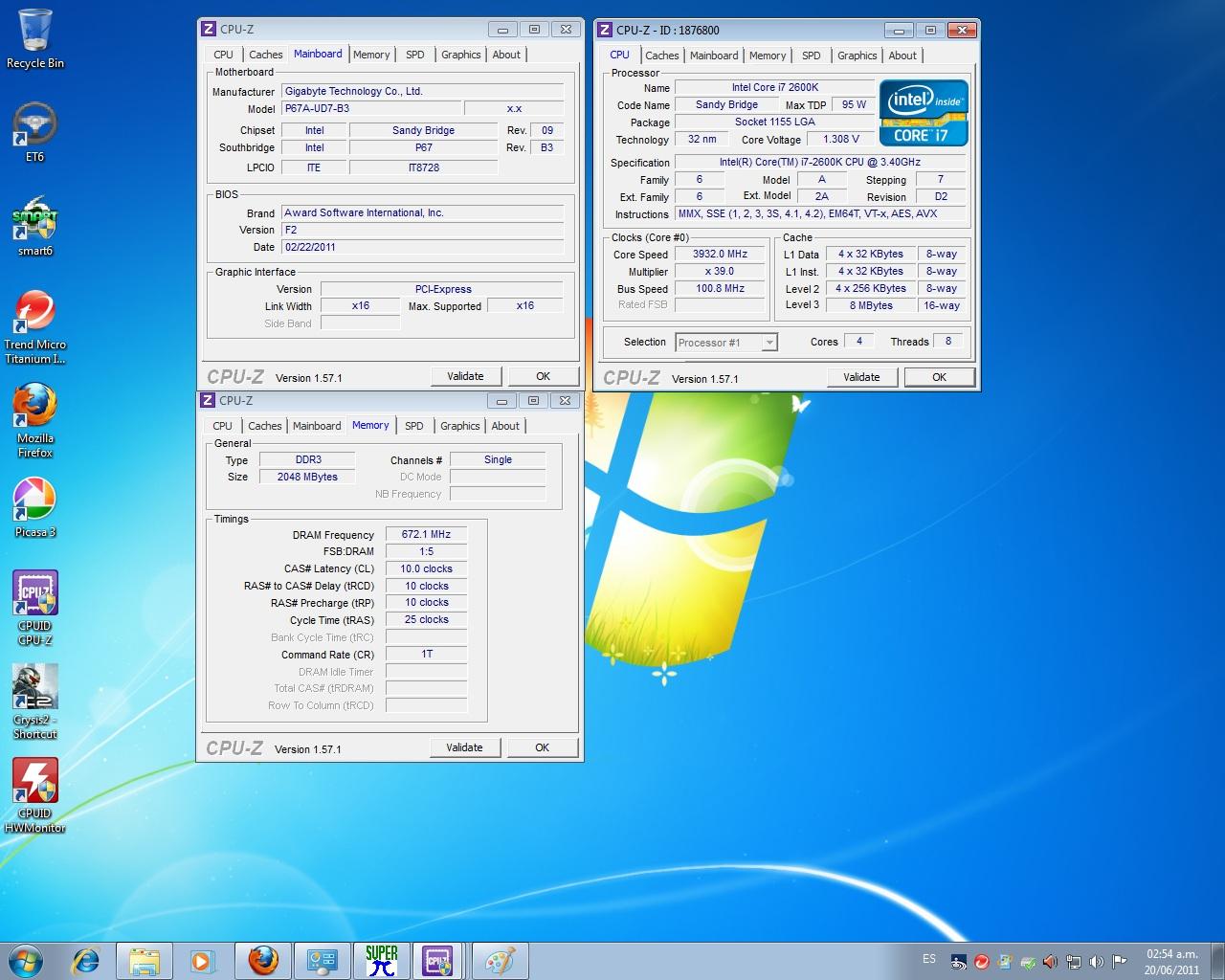The image size is (1225, 980).
Task: Open Mainboard tab in CPU-Z ID 1876800 window
Action: coord(714,56)
